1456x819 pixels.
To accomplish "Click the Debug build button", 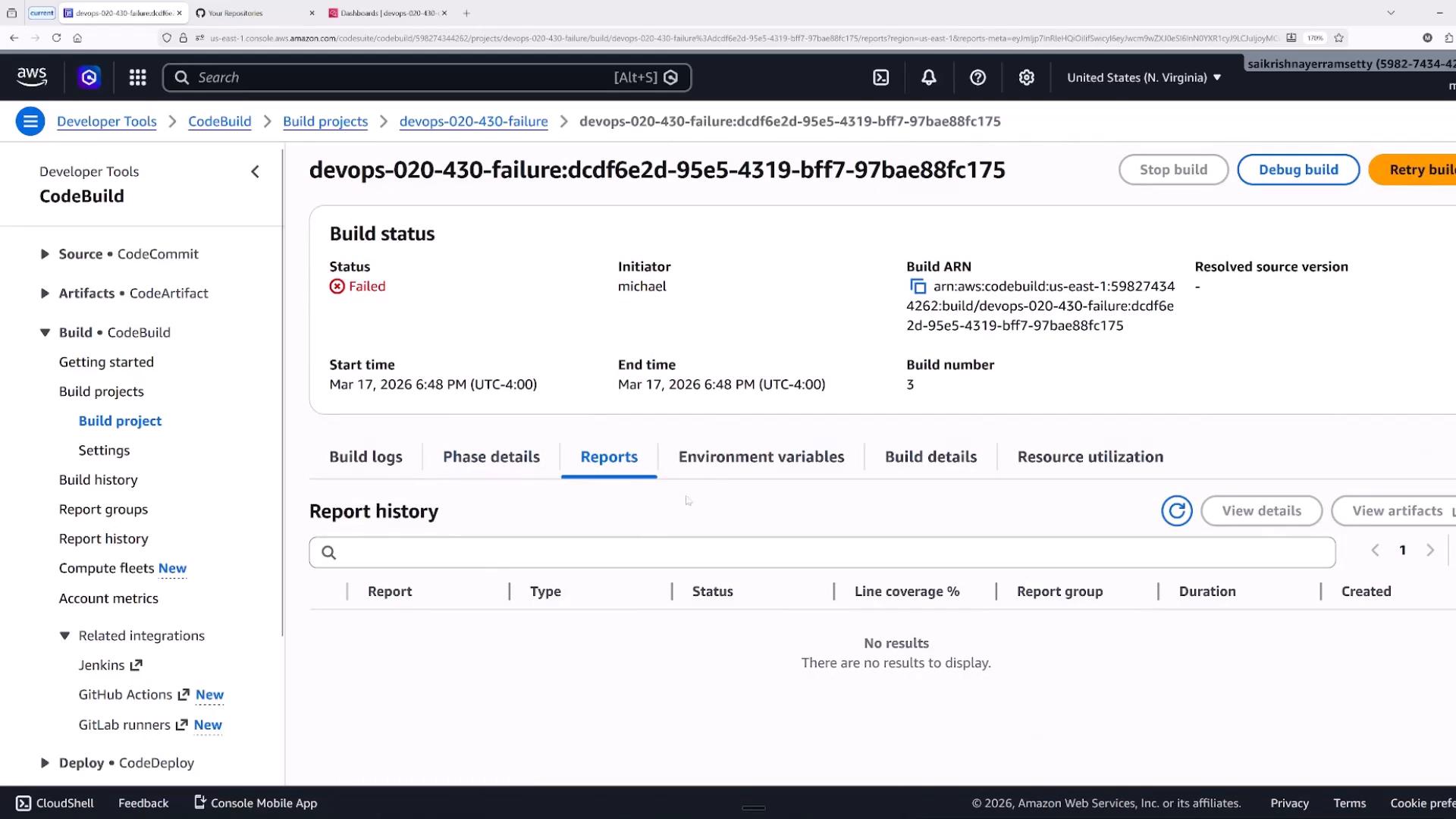I will click(1298, 170).
